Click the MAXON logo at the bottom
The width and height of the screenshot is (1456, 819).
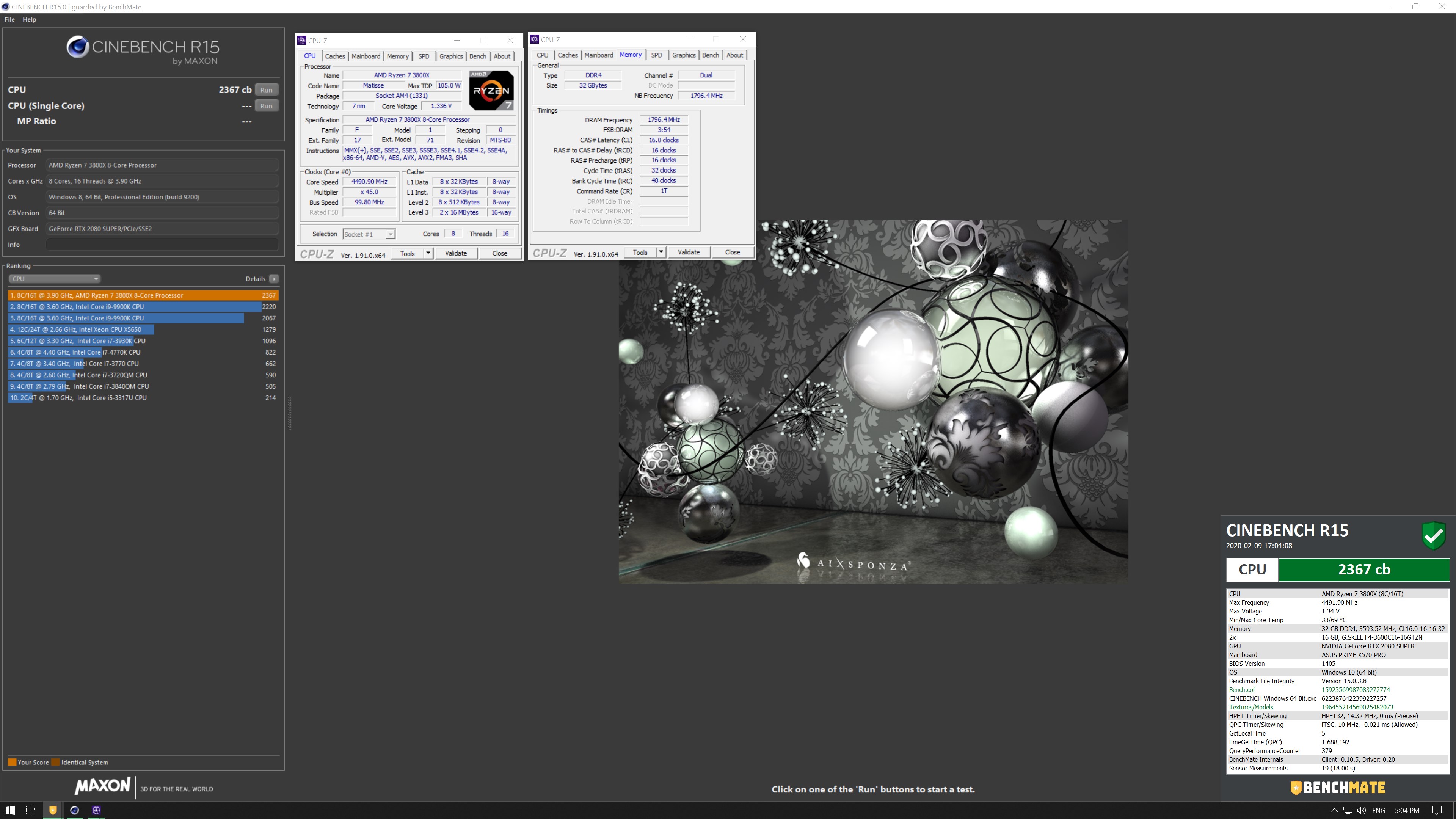pos(103,786)
